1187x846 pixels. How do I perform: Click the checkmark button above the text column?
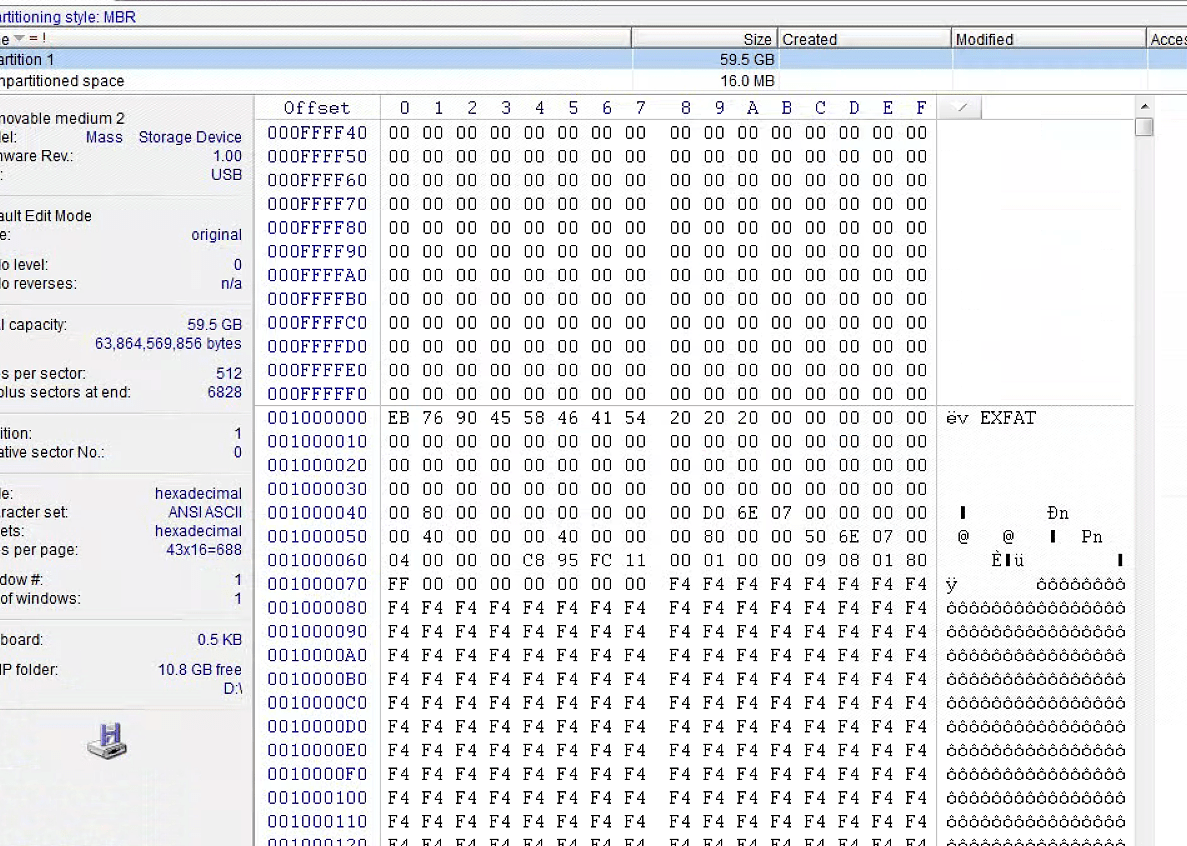[x=961, y=108]
